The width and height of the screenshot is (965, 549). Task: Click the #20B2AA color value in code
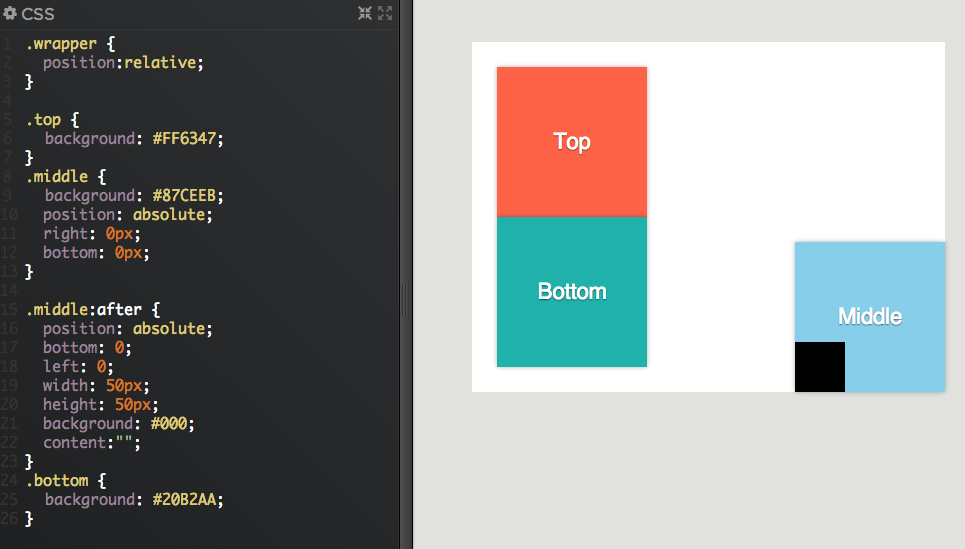click(x=185, y=499)
